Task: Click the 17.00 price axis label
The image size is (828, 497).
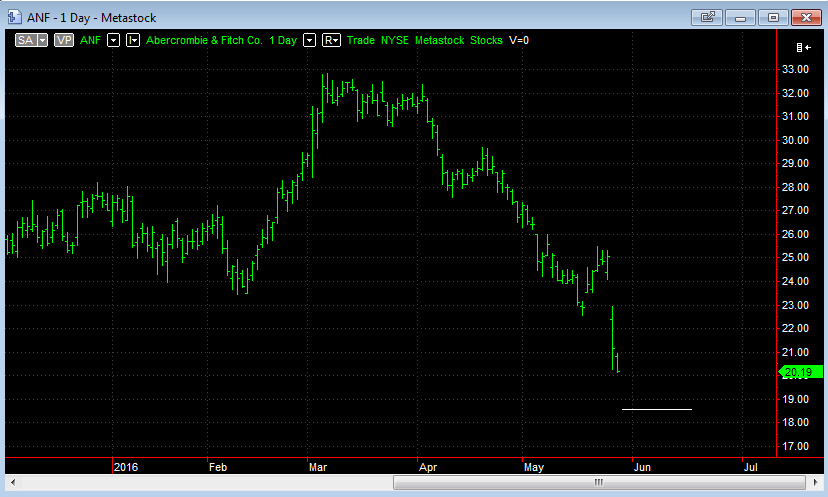Action: [795, 446]
